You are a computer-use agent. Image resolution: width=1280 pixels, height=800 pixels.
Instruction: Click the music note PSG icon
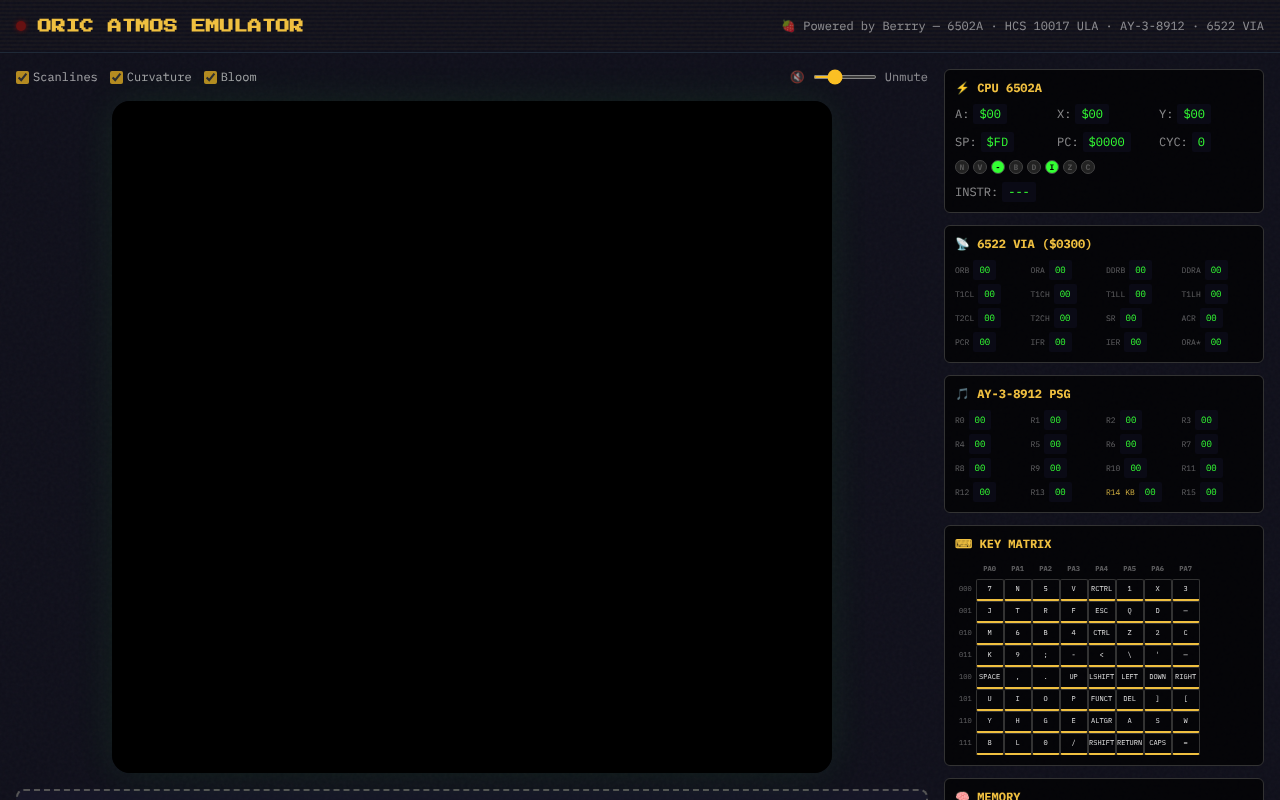tap(962, 394)
